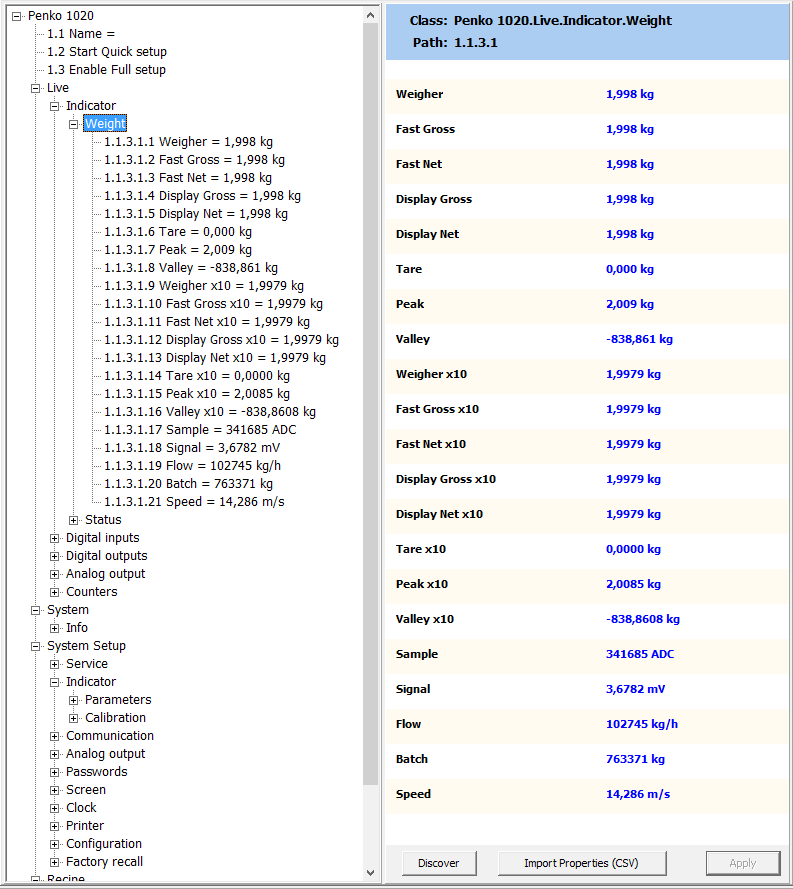Image resolution: width=793 pixels, height=889 pixels.
Task: Select 1.1.3.1.12 Display Gross x10 row
Action: click(221, 340)
